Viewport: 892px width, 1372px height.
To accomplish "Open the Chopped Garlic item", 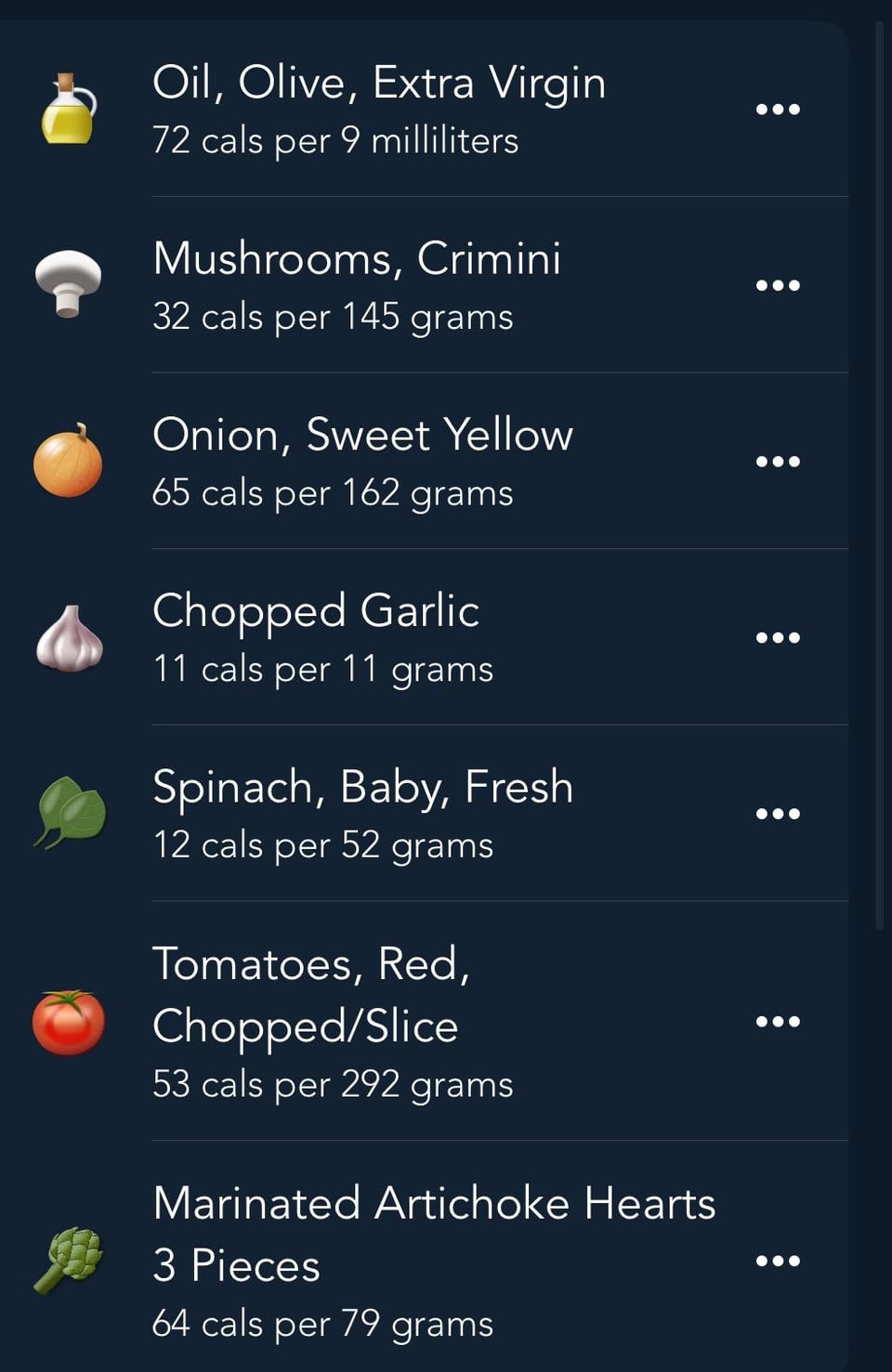I will 424,637.
